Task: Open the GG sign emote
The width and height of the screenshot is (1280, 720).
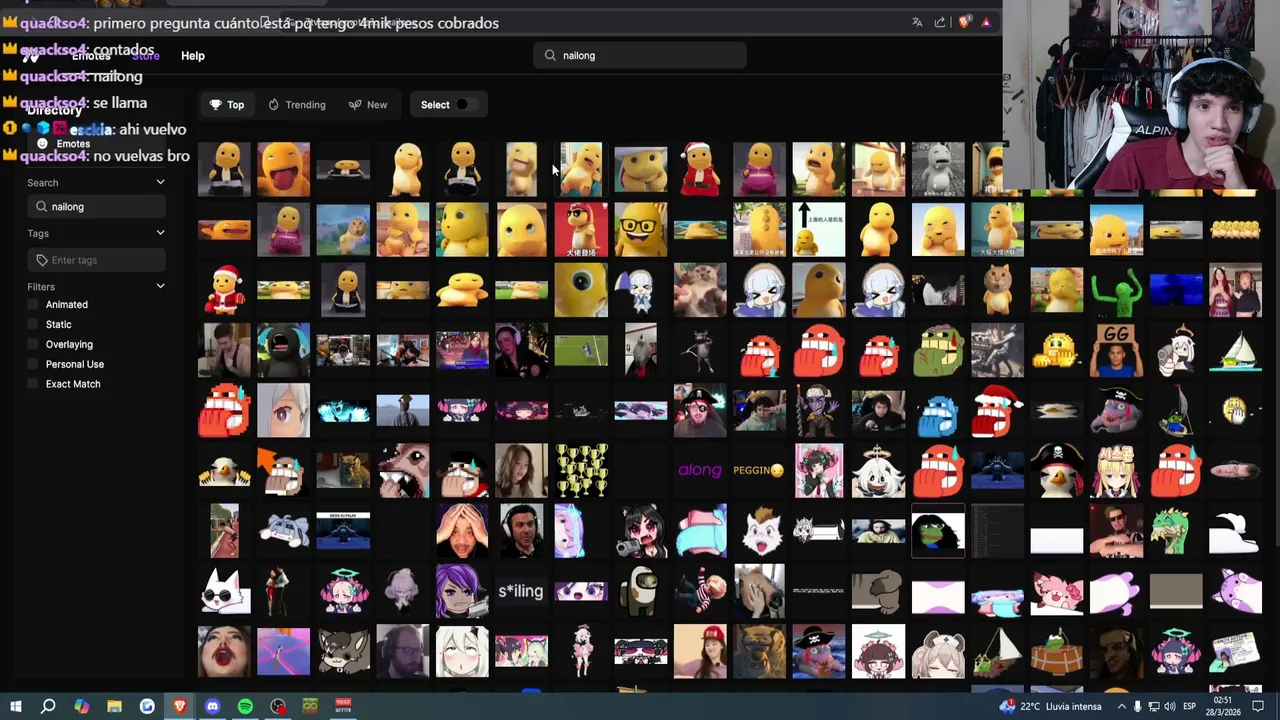Action: pos(1116,350)
